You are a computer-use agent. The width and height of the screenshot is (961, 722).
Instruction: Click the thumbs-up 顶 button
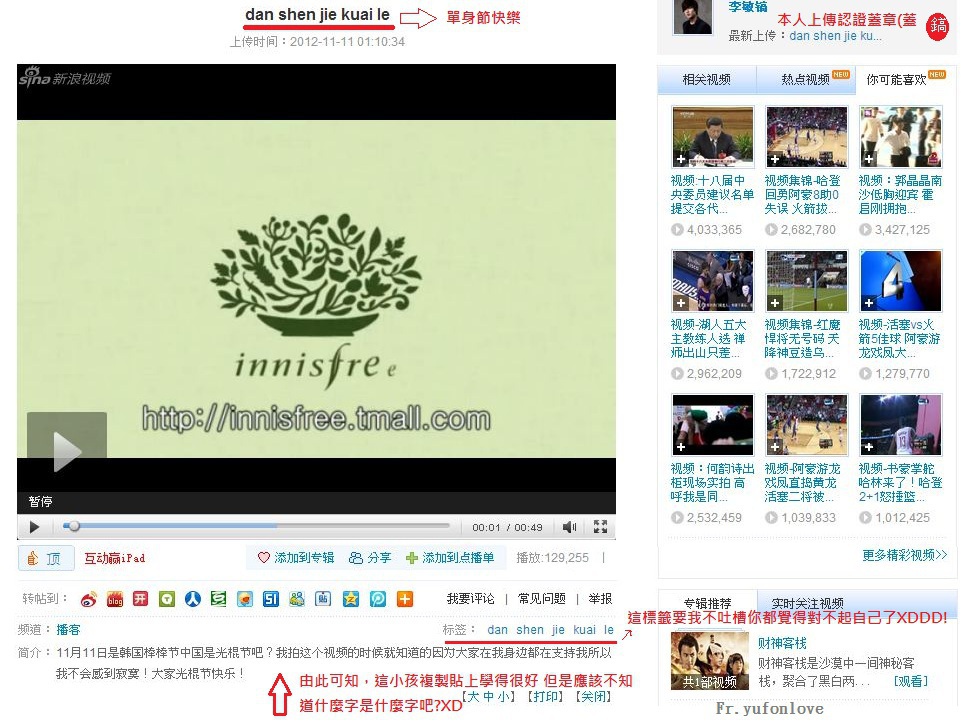[46, 558]
